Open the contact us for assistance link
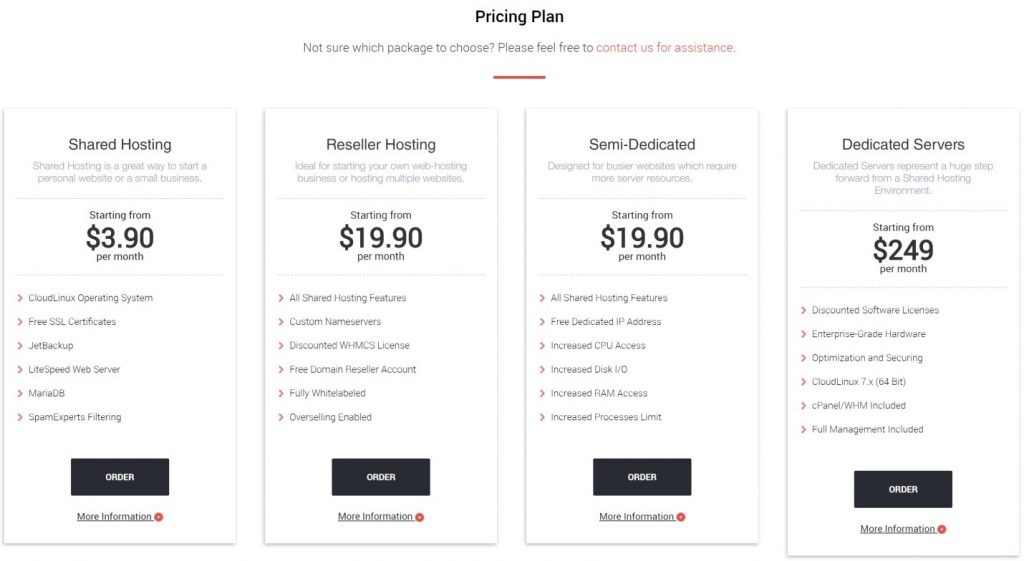The height and width of the screenshot is (561, 1024). (x=665, y=48)
